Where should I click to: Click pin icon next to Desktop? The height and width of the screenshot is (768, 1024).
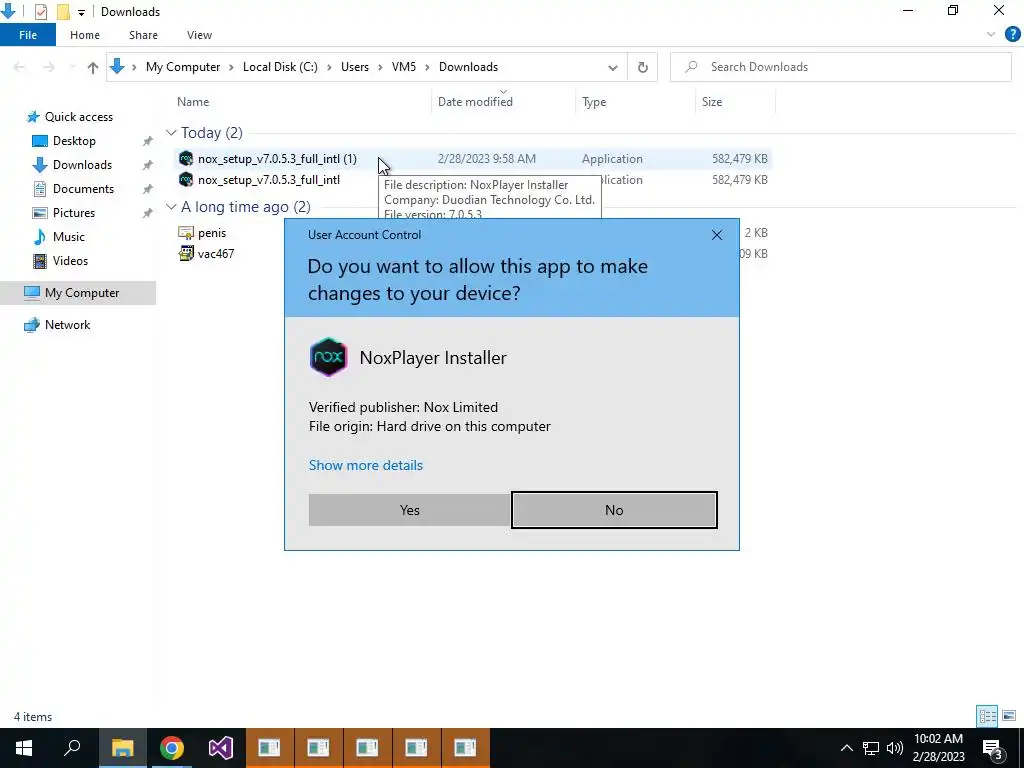148,141
